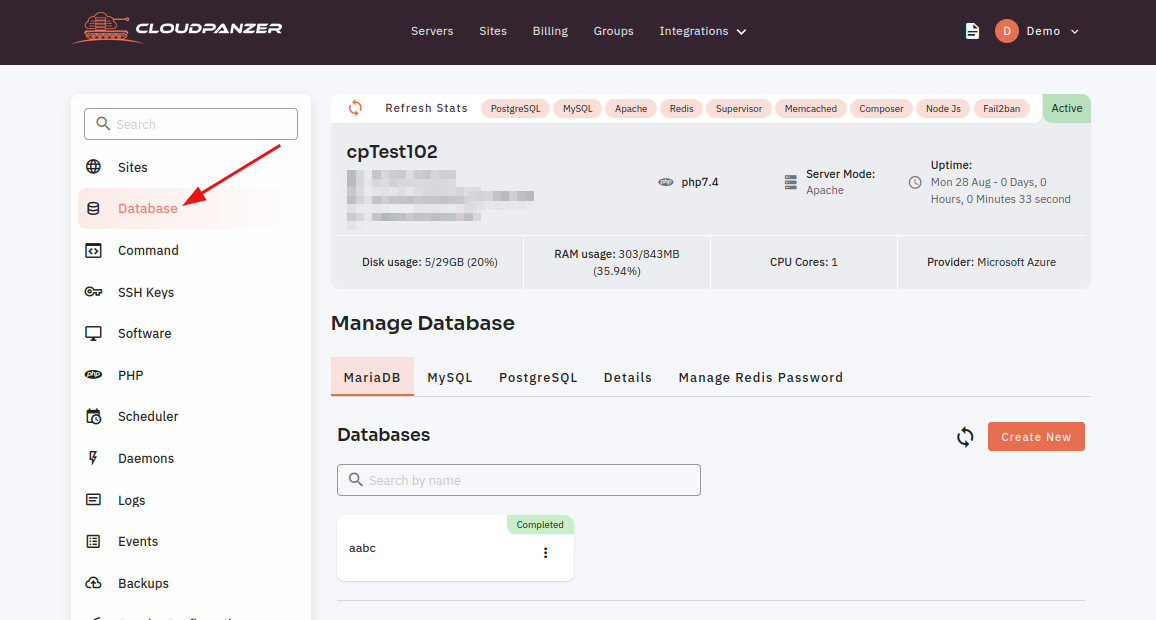
Task: Click the Active status badge
Action: [1067, 108]
